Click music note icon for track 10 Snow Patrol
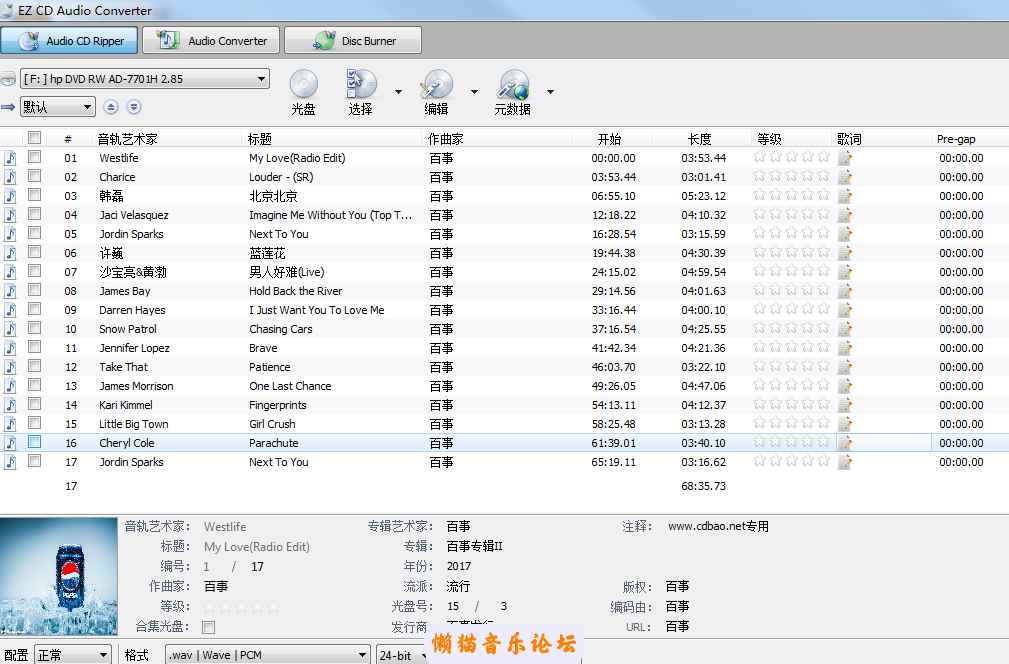The height and width of the screenshot is (664, 1009). point(10,329)
